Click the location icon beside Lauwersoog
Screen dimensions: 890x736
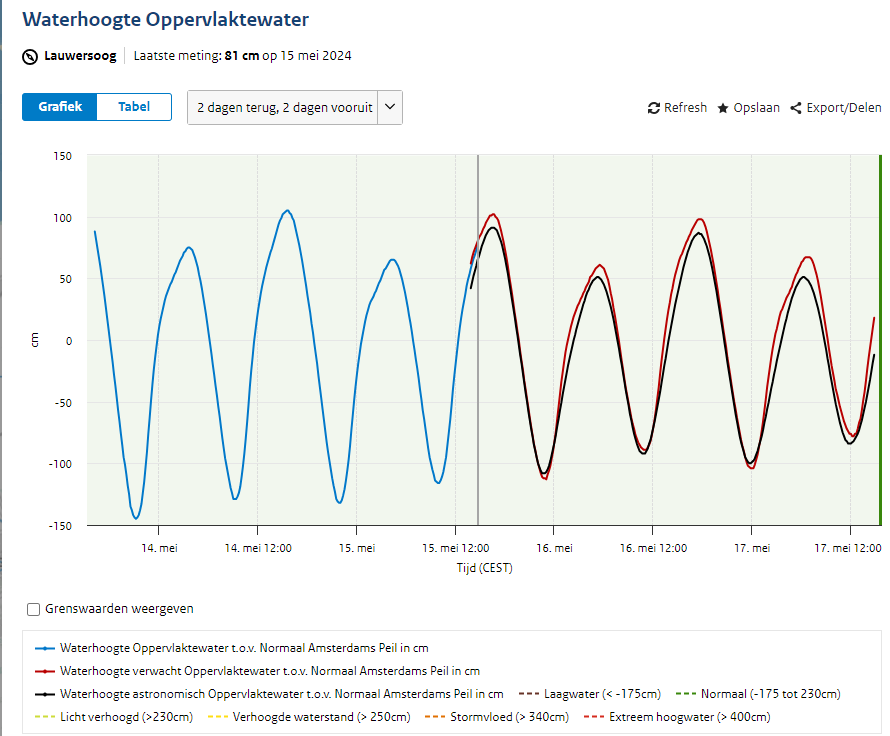[x=30, y=56]
